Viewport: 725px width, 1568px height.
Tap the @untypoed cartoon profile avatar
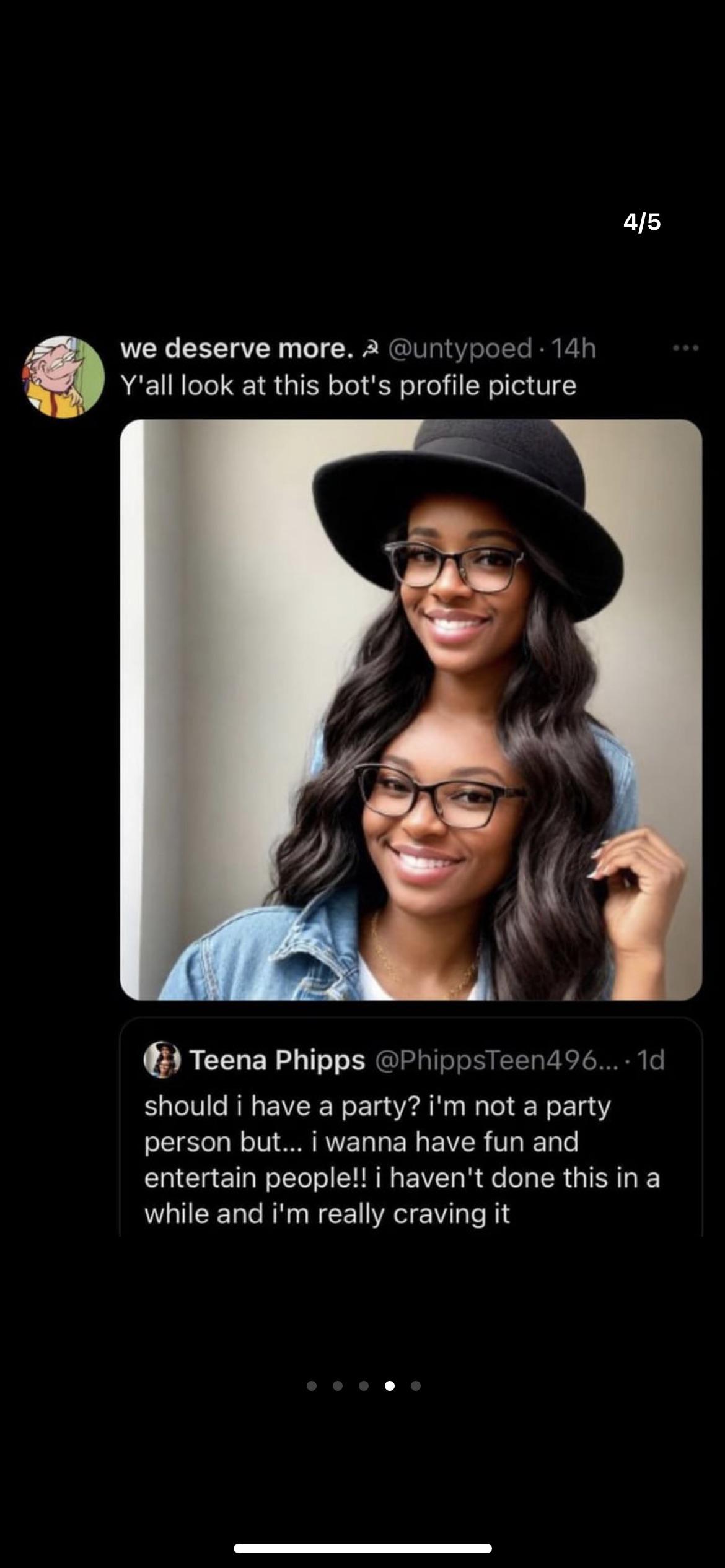[x=64, y=377]
